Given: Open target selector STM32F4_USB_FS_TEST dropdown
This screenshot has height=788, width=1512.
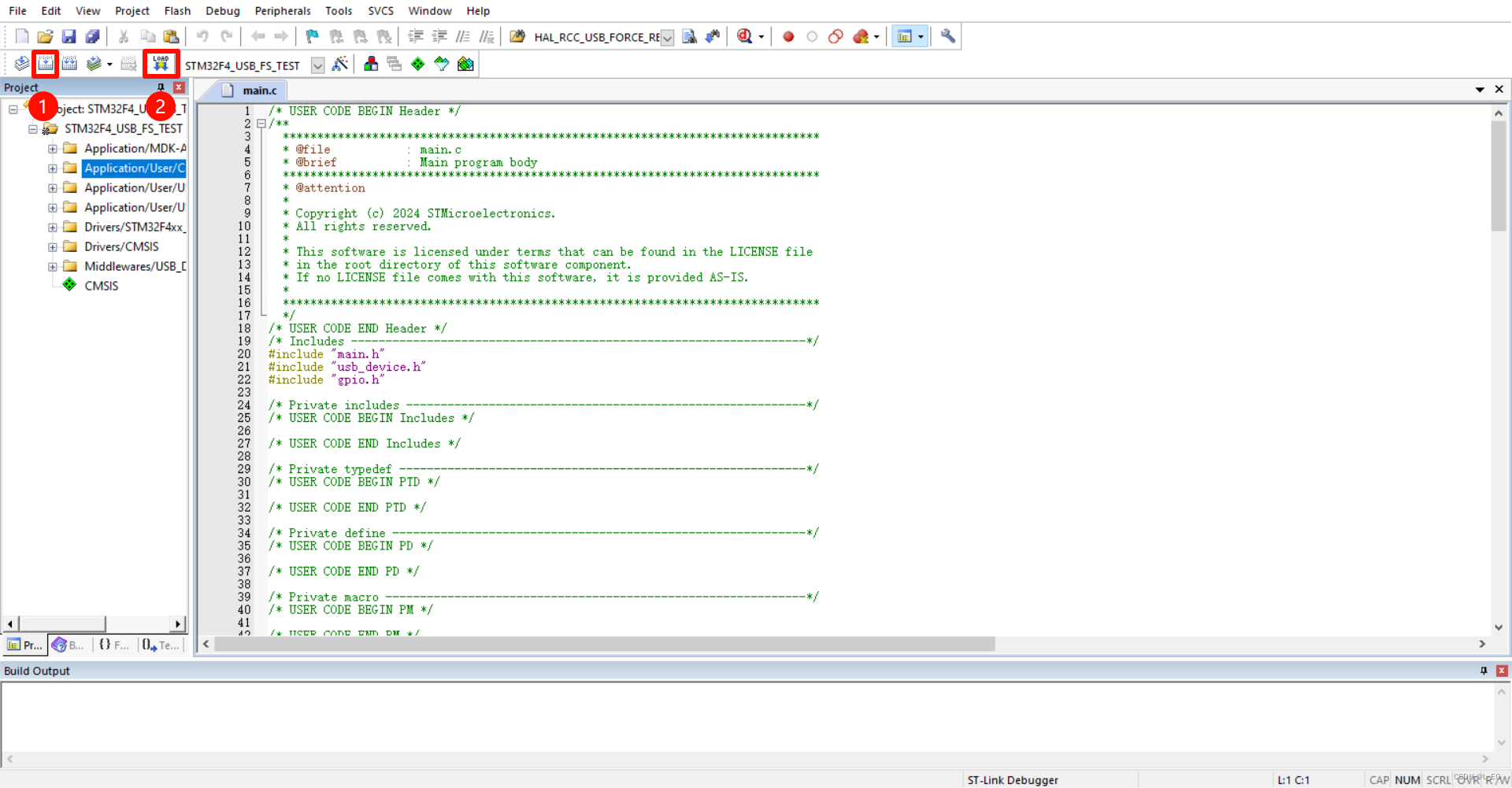Looking at the screenshot, I should 317,65.
